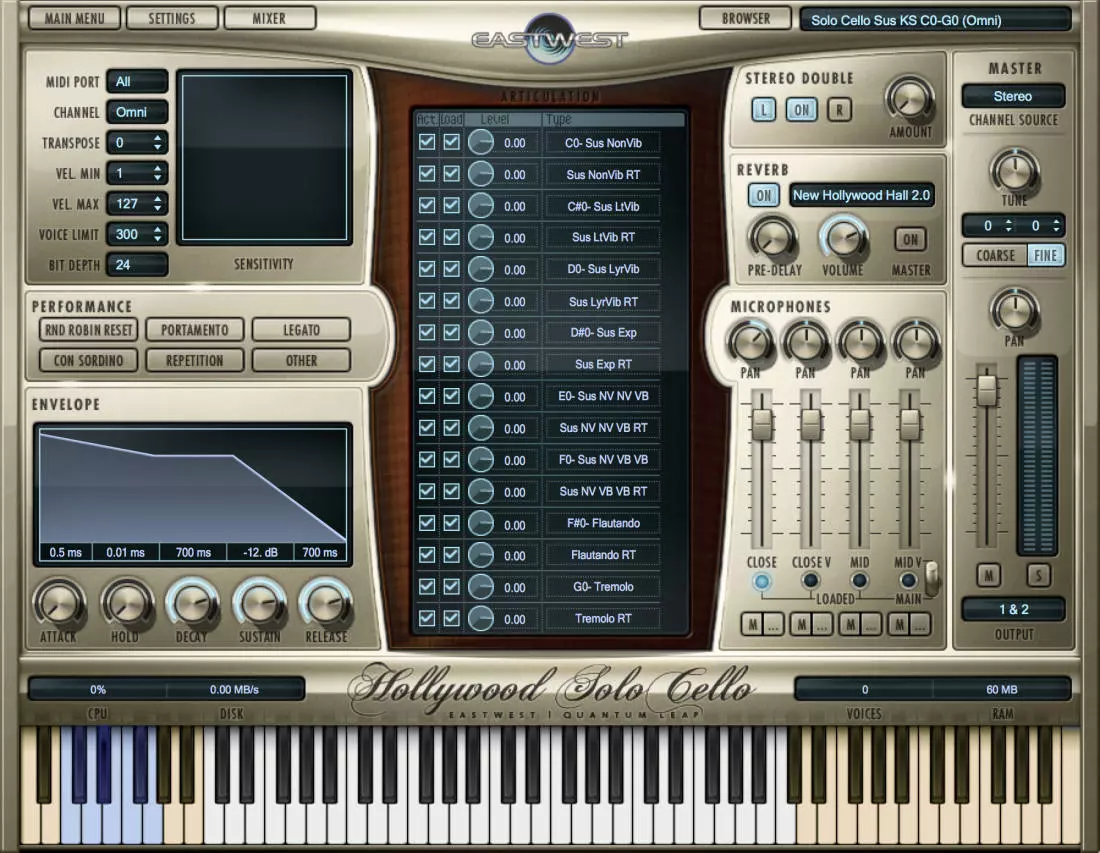Click the Portamento performance button
Viewport: 1100px width, 853px height.
pos(194,330)
